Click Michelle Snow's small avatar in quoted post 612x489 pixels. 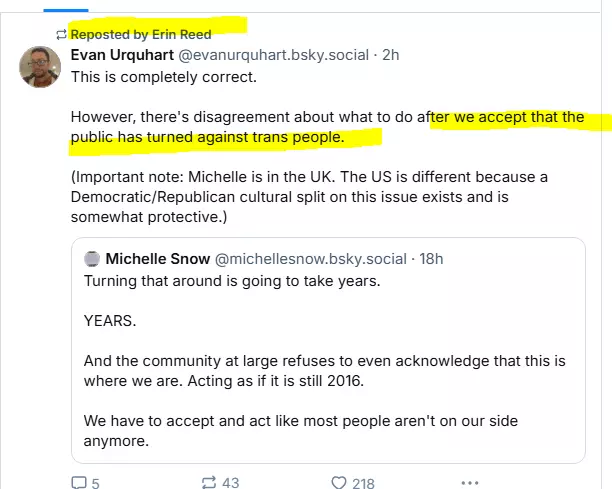pyautogui.click(x=91, y=258)
